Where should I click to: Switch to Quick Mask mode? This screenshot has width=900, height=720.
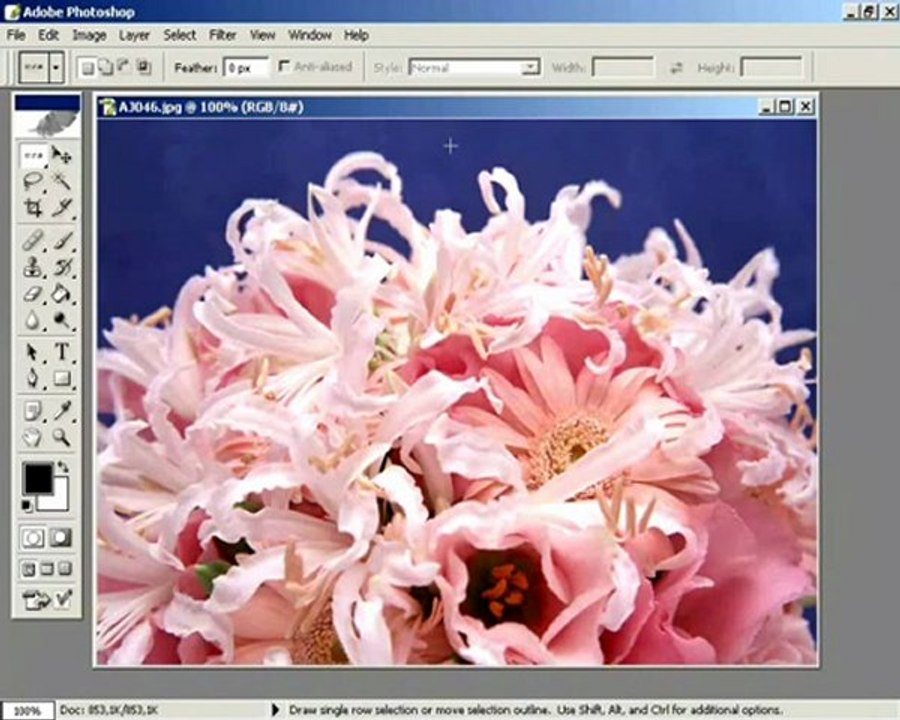[61, 538]
